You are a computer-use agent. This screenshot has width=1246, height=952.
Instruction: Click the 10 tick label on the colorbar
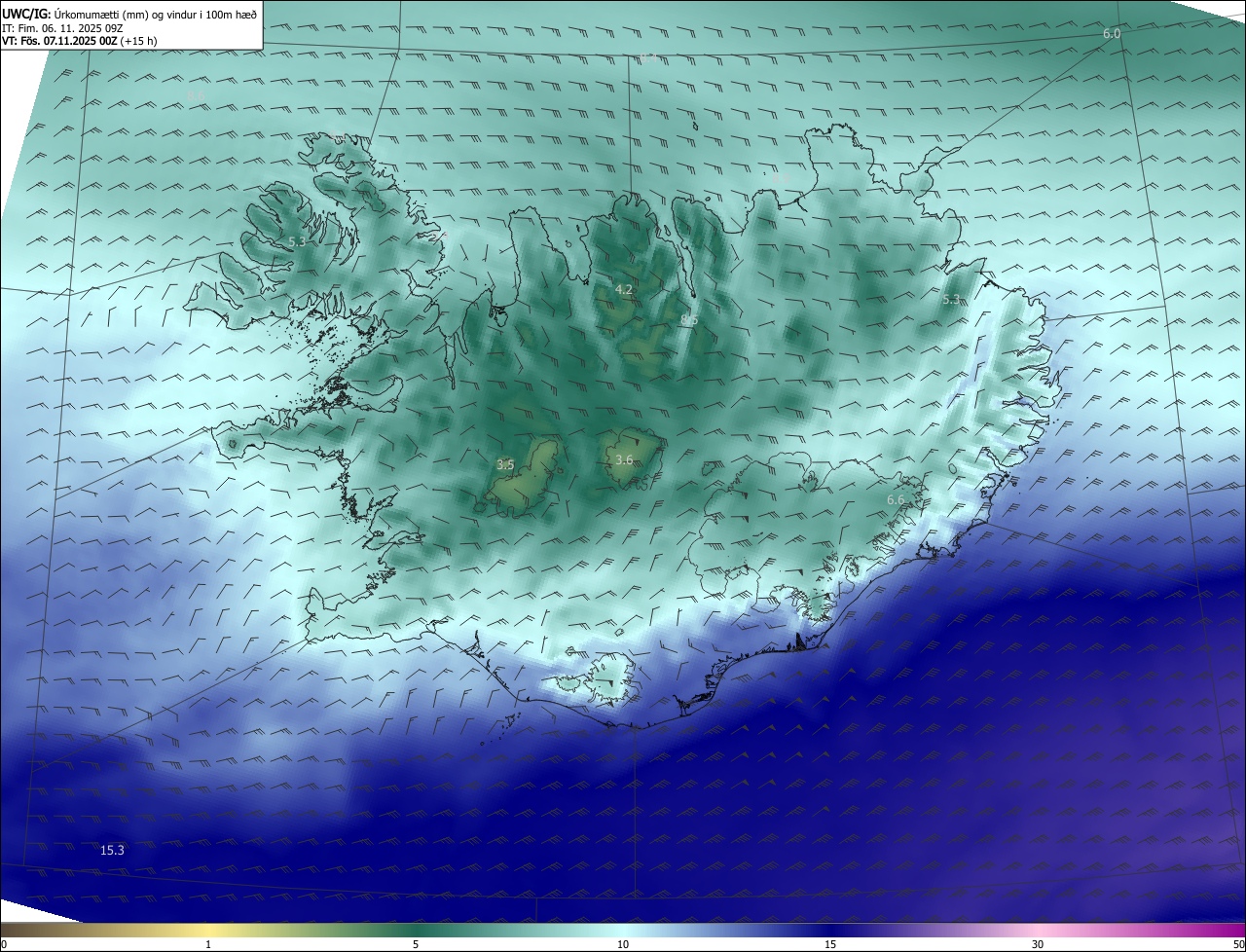pyautogui.click(x=623, y=944)
